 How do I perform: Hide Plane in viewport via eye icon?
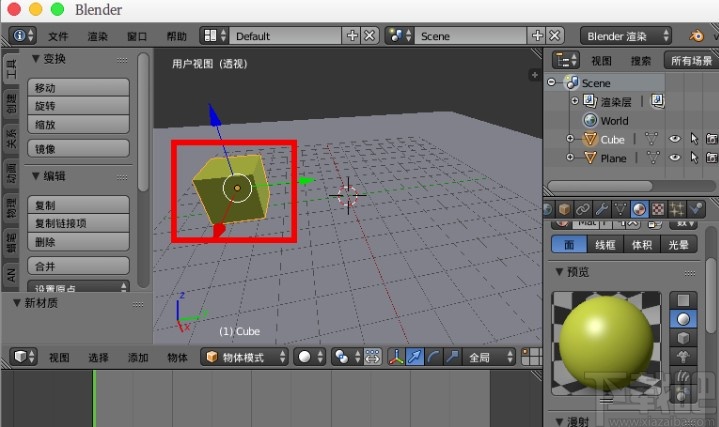[675, 157]
